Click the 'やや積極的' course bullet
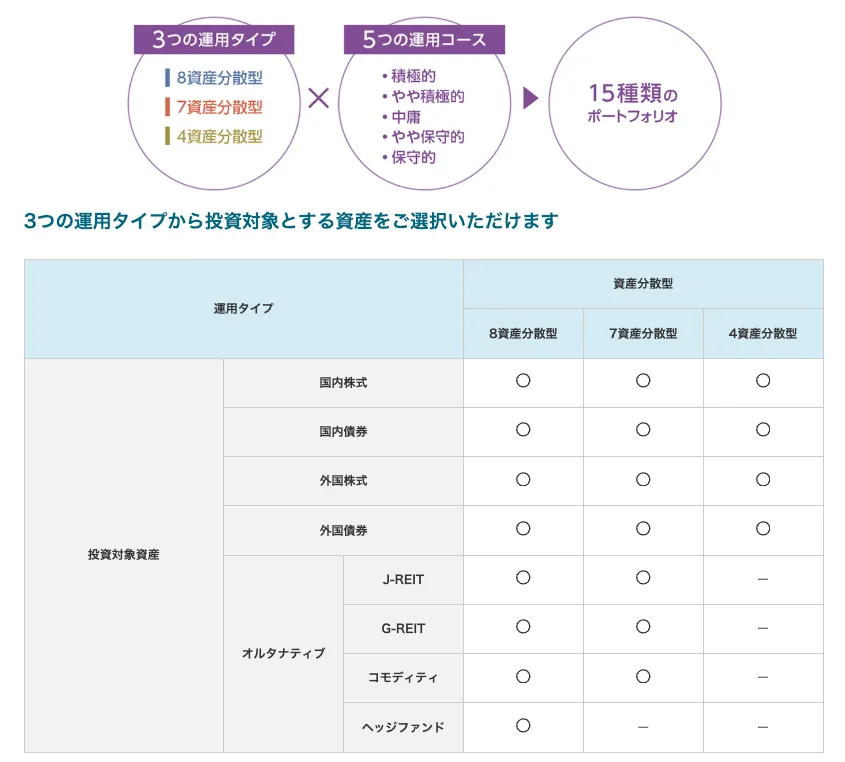Viewport: 845px width, 762px height. pyautogui.click(x=423, y=96)
